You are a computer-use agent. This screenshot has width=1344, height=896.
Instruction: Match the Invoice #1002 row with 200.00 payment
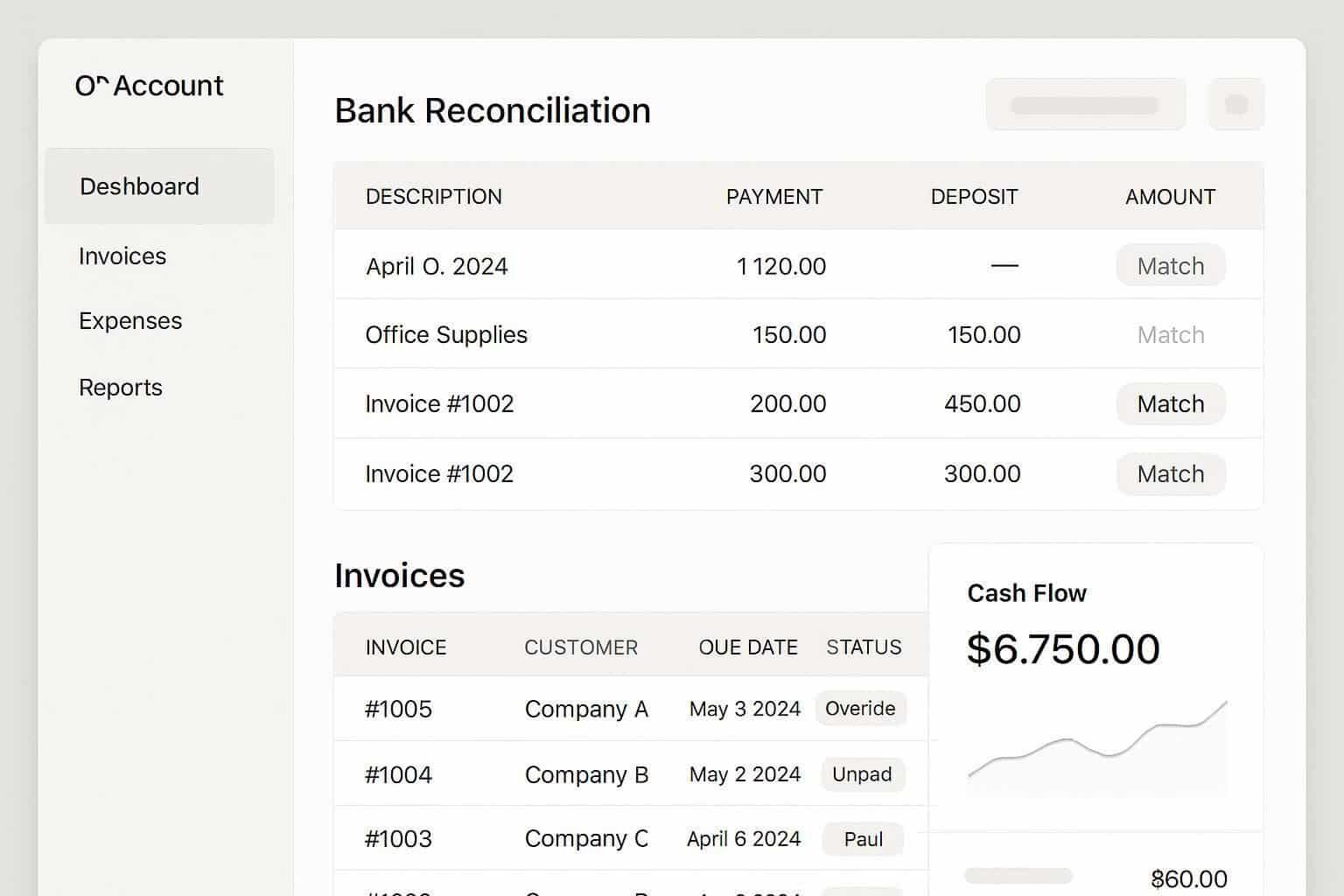coord(1170,404)
